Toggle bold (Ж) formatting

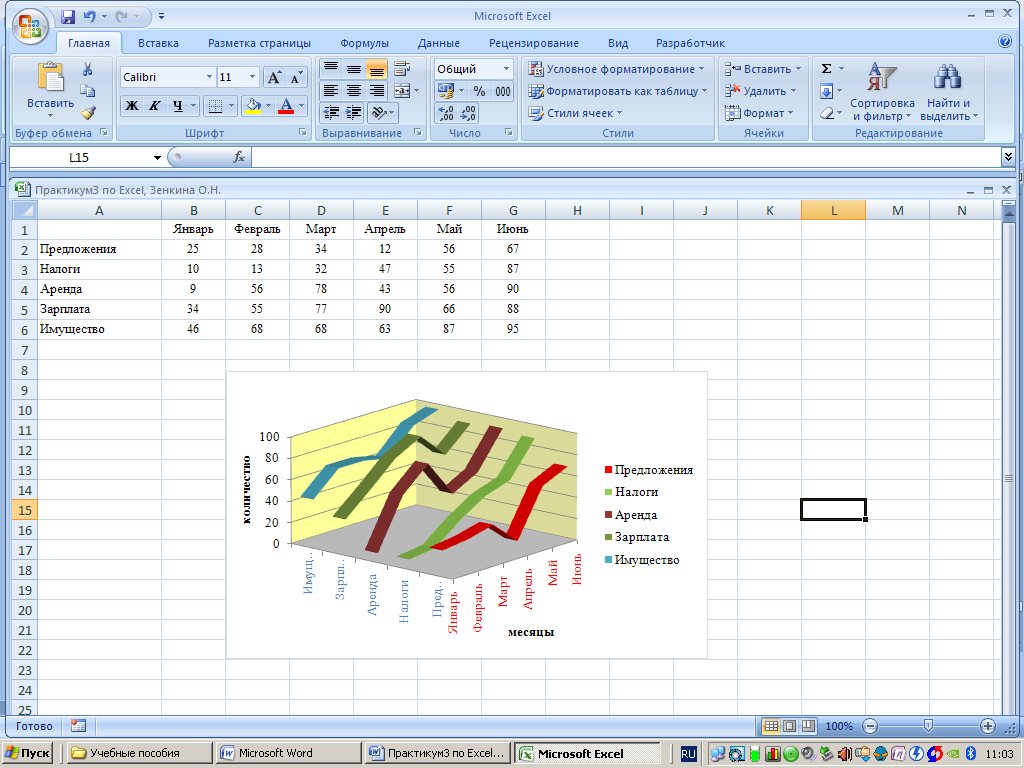131,106
